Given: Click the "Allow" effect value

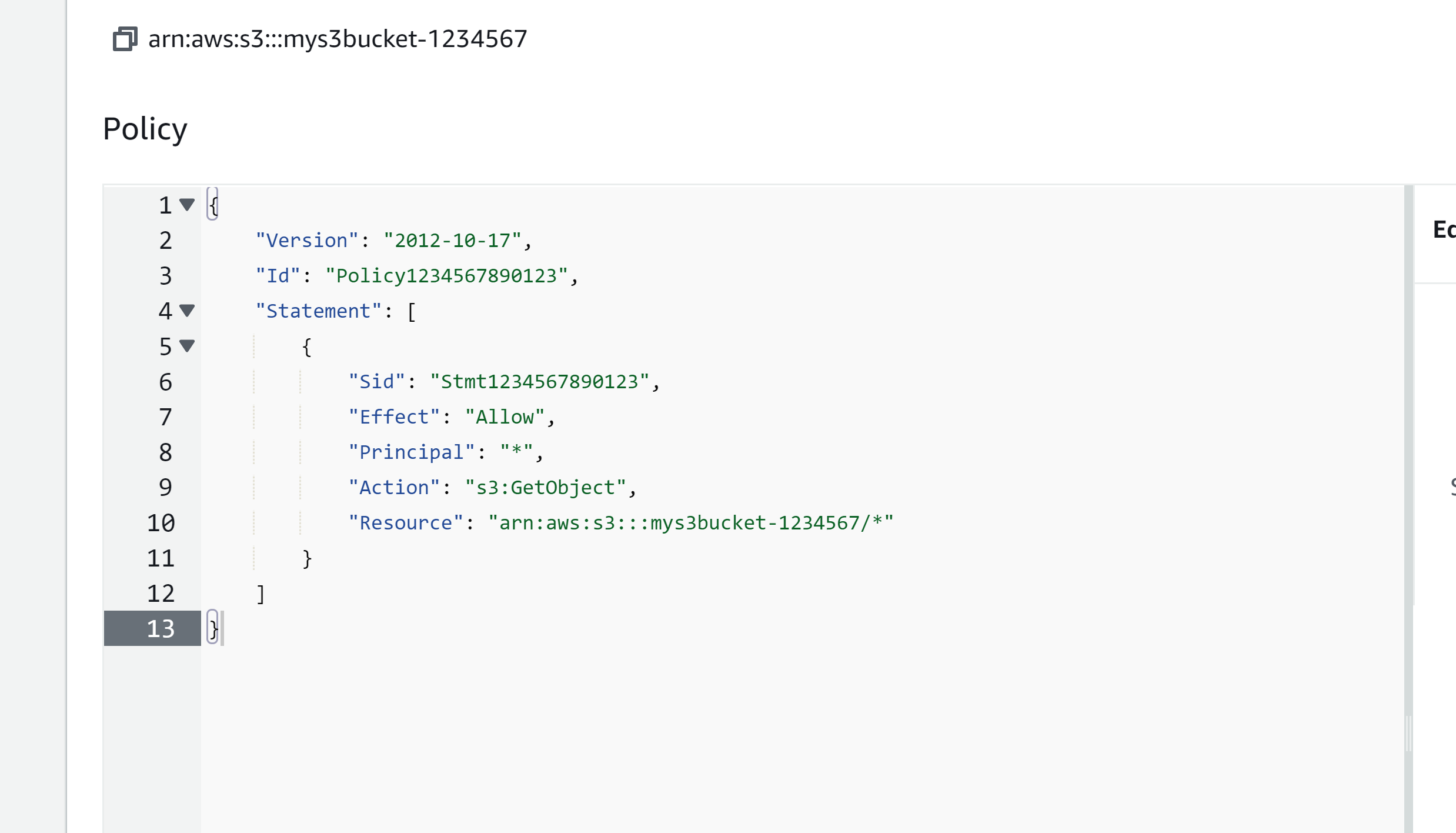Looking at the screenshot, I should [505, 416].
